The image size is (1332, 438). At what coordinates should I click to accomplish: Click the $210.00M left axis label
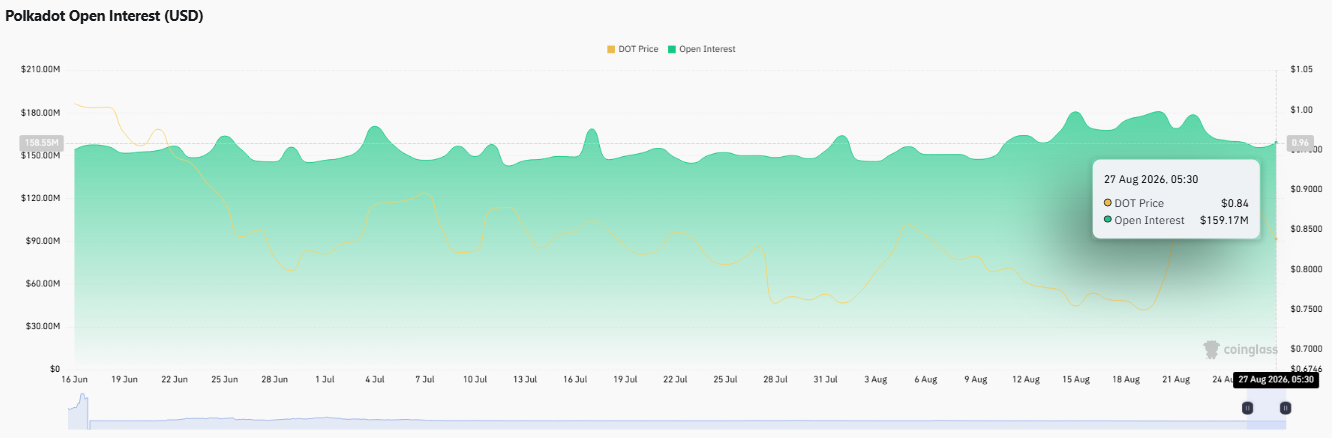(41, 70)
